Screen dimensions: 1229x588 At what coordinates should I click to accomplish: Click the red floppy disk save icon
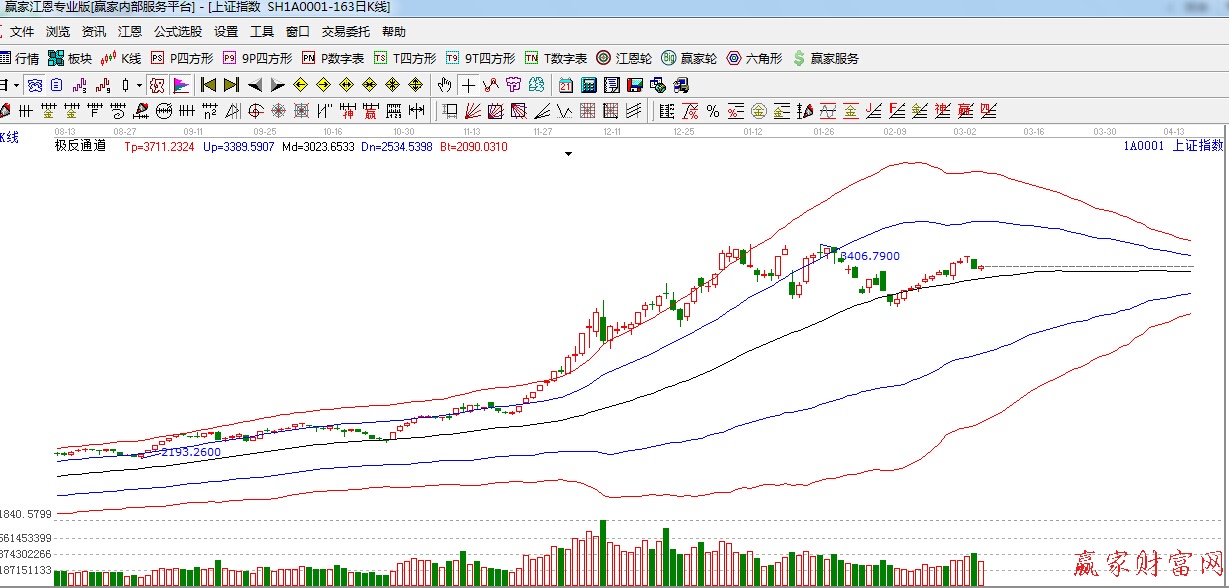coord(635,85)
